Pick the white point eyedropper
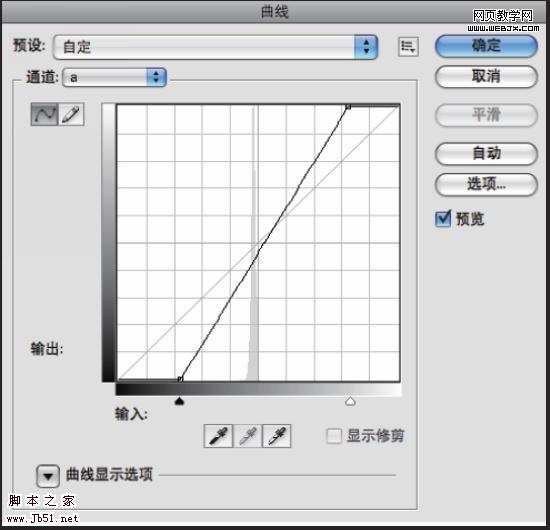Image resolution: width=550 pixels, height=530 pixels. tap(277, 436)
